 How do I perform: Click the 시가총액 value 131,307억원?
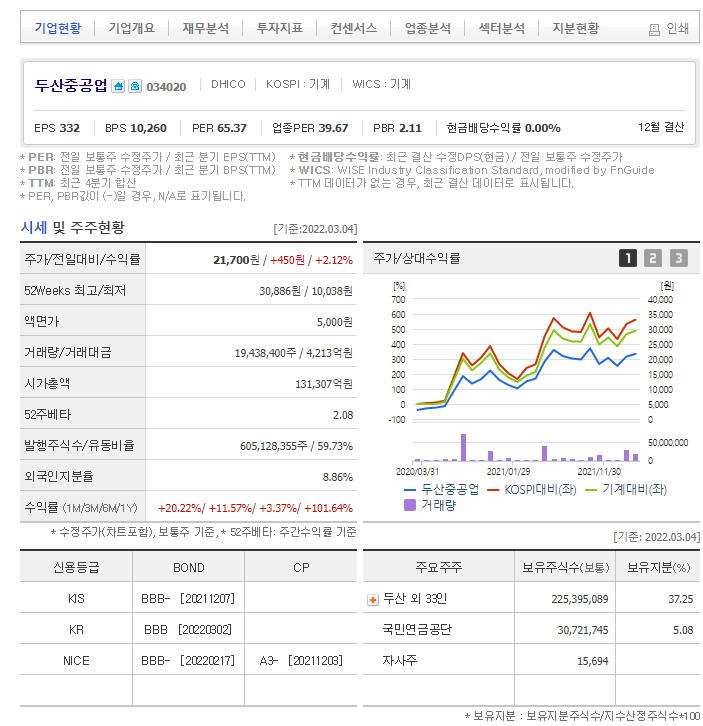(324, 384)
